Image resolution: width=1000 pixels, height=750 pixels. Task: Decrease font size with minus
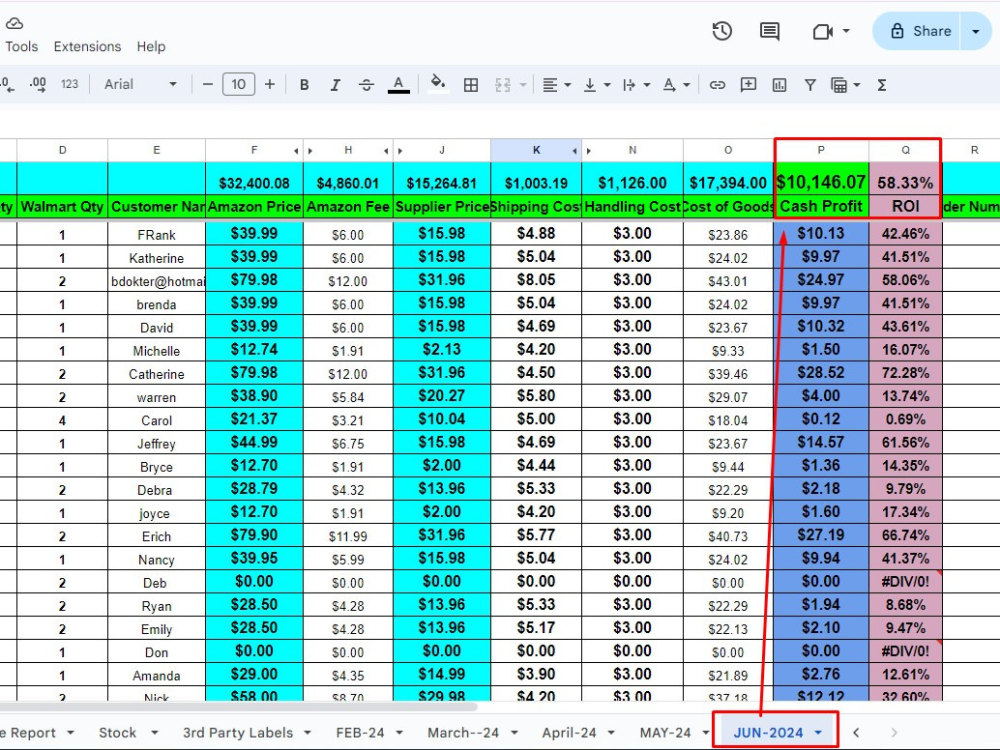tap(207, 84)
